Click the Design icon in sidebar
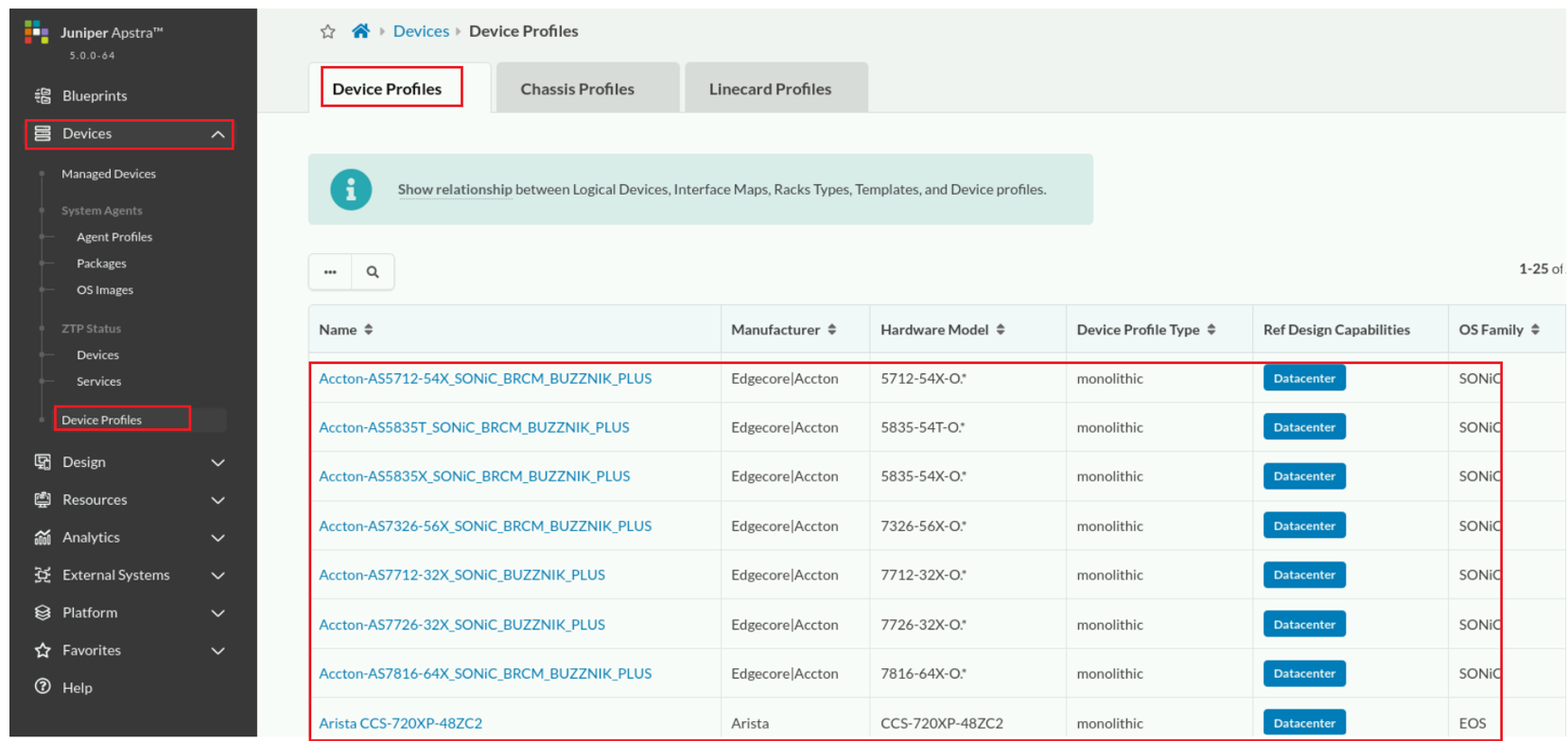 43,461
